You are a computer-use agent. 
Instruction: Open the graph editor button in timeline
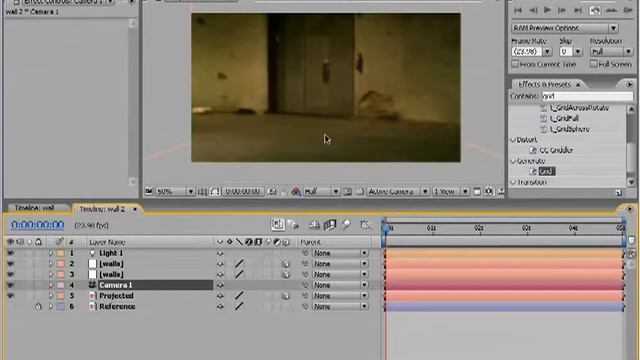tap(366, 224)
